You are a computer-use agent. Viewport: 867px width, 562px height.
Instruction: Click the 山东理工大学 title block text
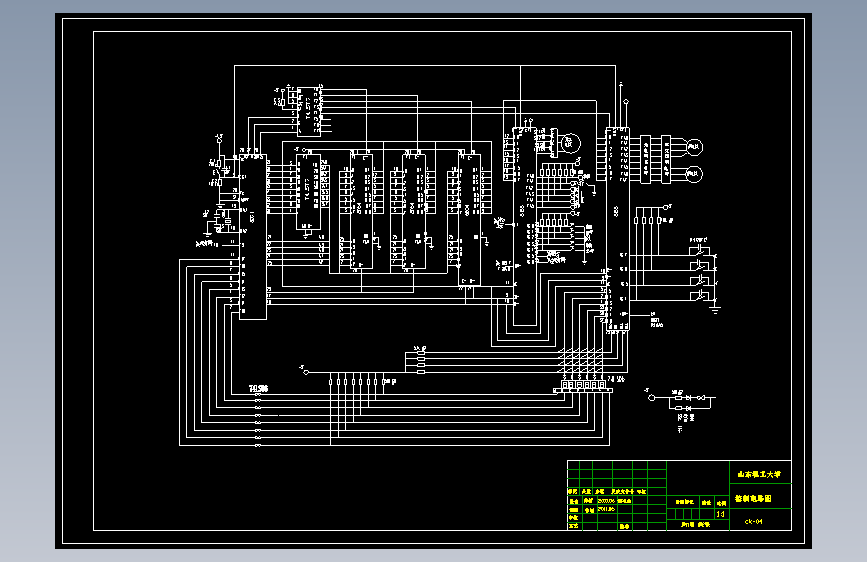(759, 475)
